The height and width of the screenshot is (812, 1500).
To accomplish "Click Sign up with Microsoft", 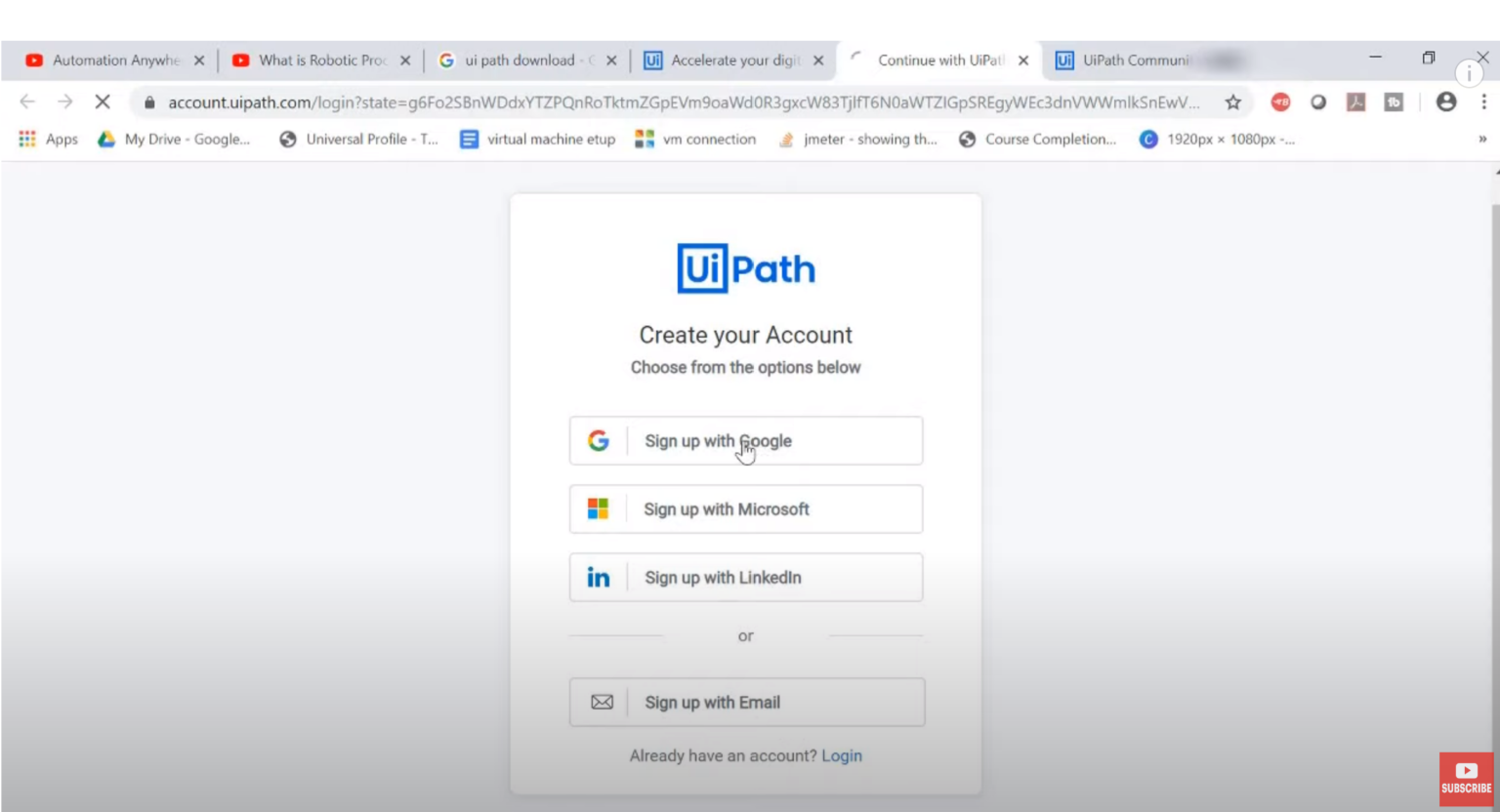I will coord(745,508).
